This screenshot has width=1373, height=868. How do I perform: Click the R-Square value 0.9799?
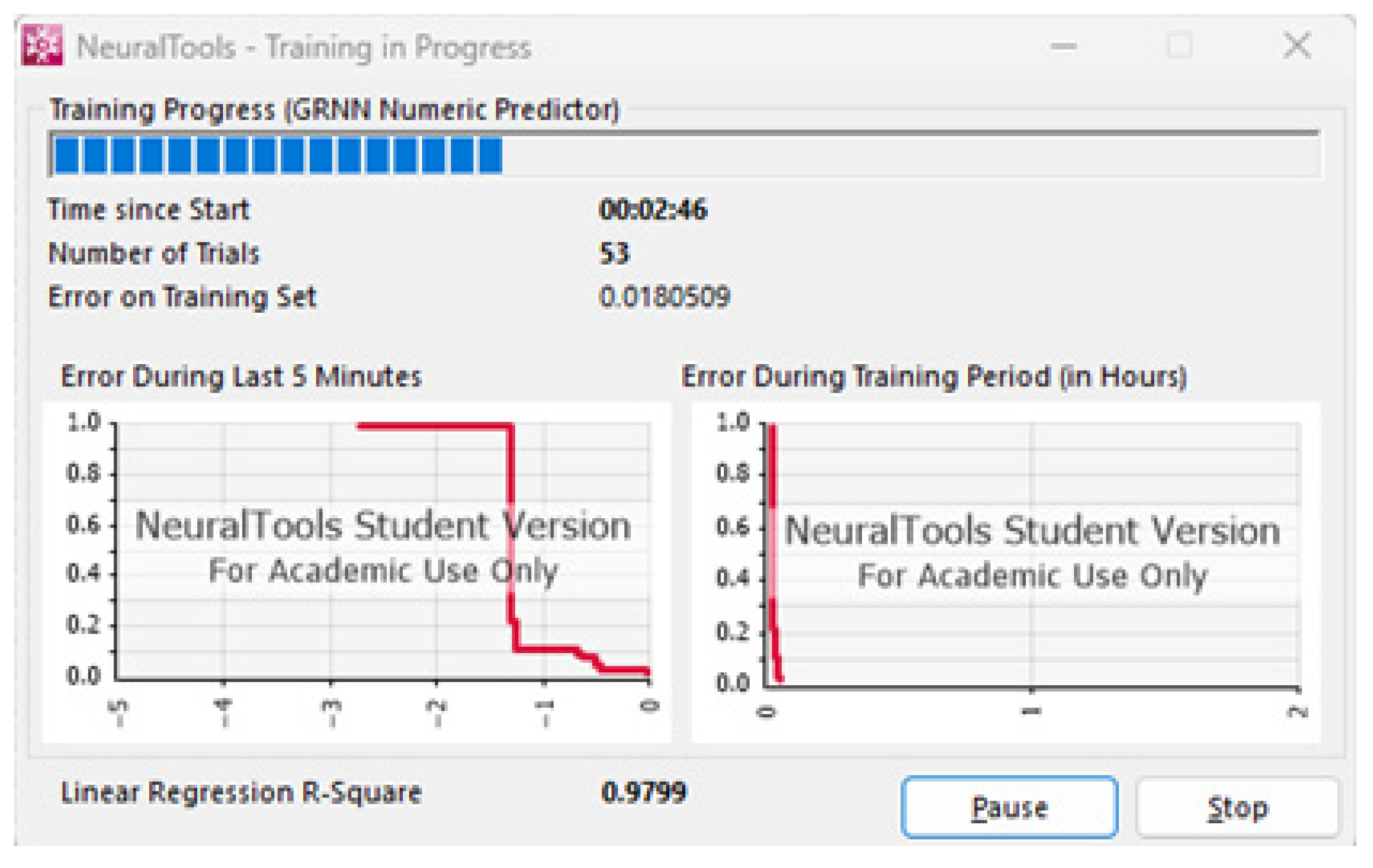(644, 792)
